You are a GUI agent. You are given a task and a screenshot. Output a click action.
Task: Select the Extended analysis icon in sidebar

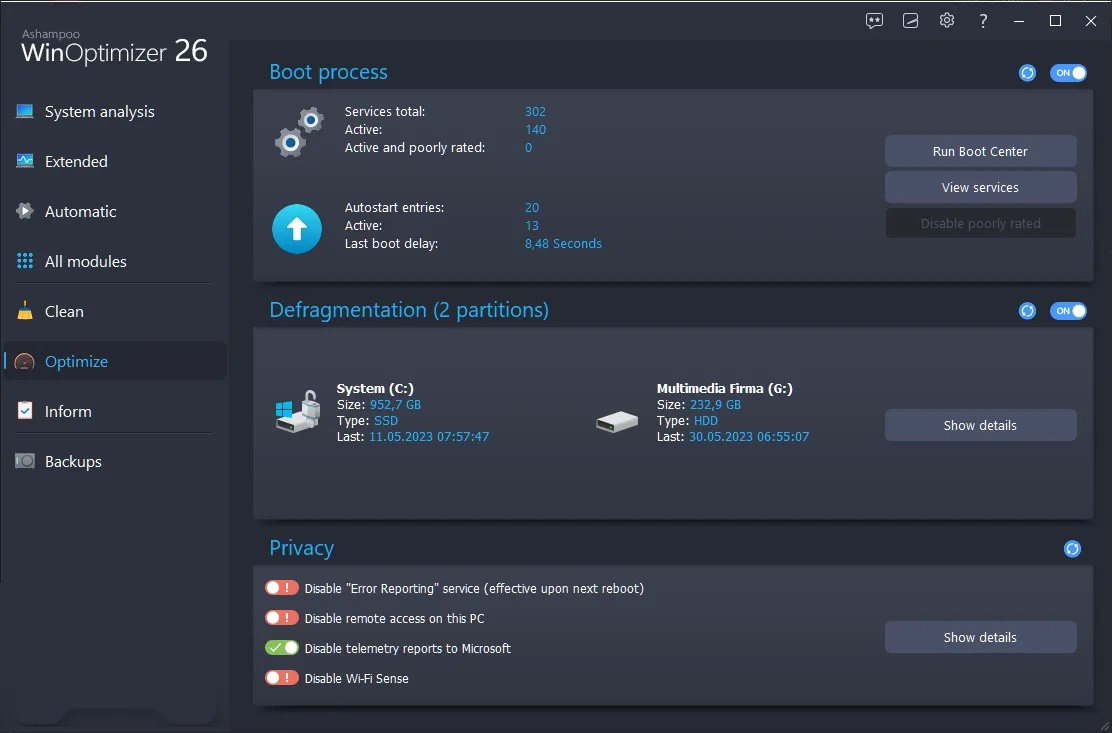[x=24, y=161]
